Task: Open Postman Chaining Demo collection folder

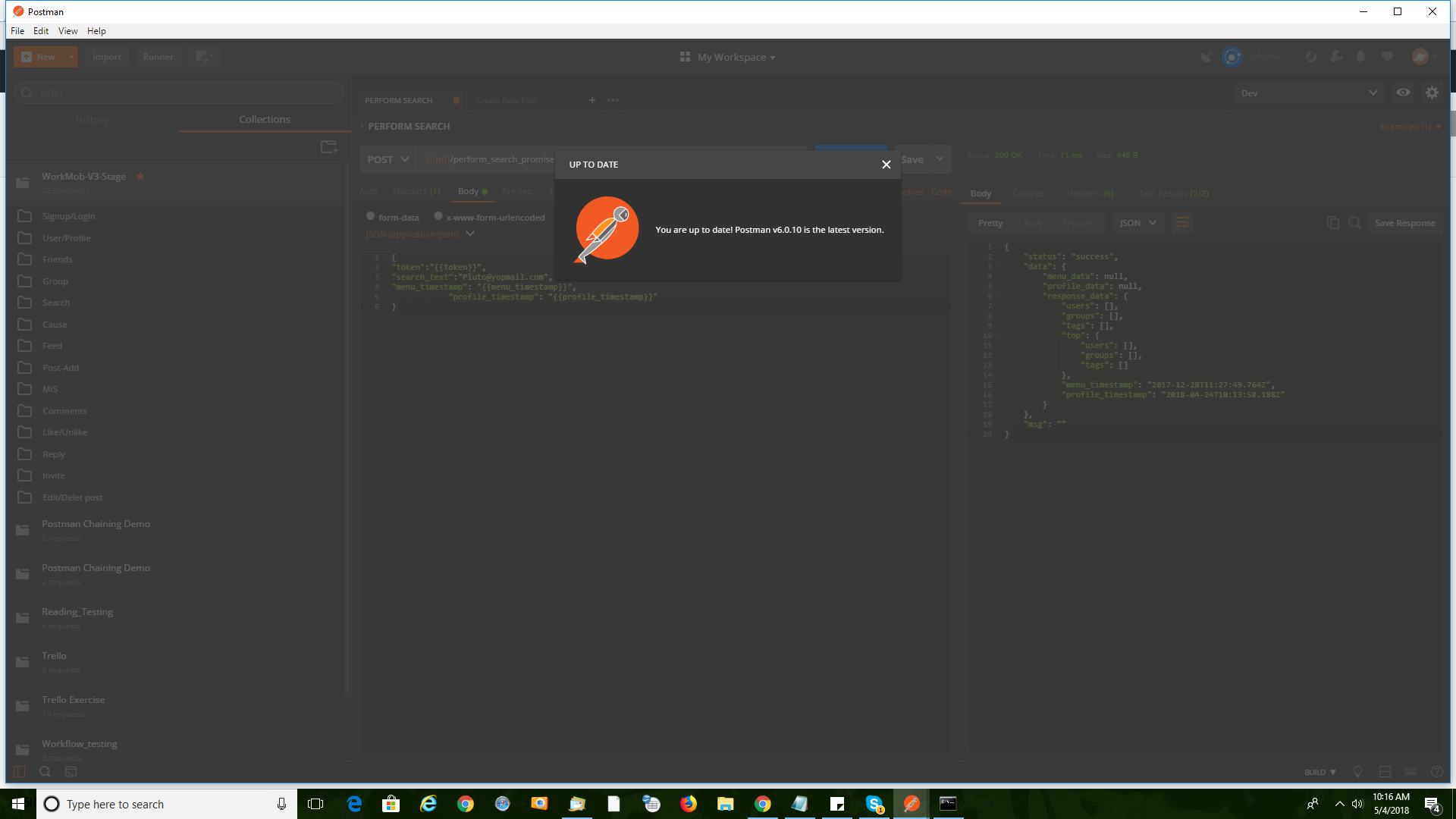Action: point(96,523)
